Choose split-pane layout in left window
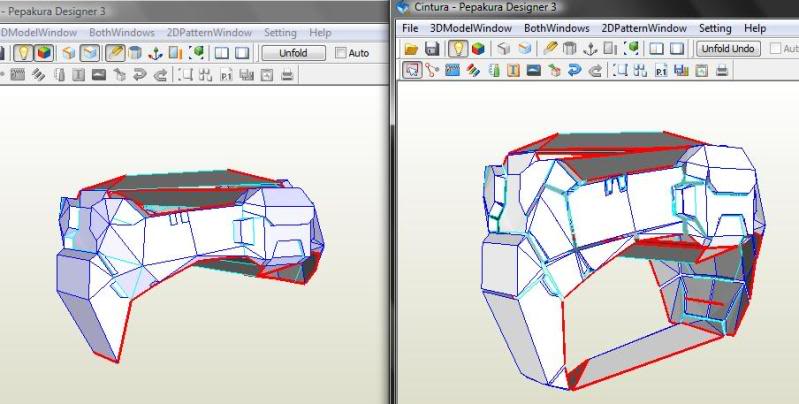 click(x=221, y=52)
